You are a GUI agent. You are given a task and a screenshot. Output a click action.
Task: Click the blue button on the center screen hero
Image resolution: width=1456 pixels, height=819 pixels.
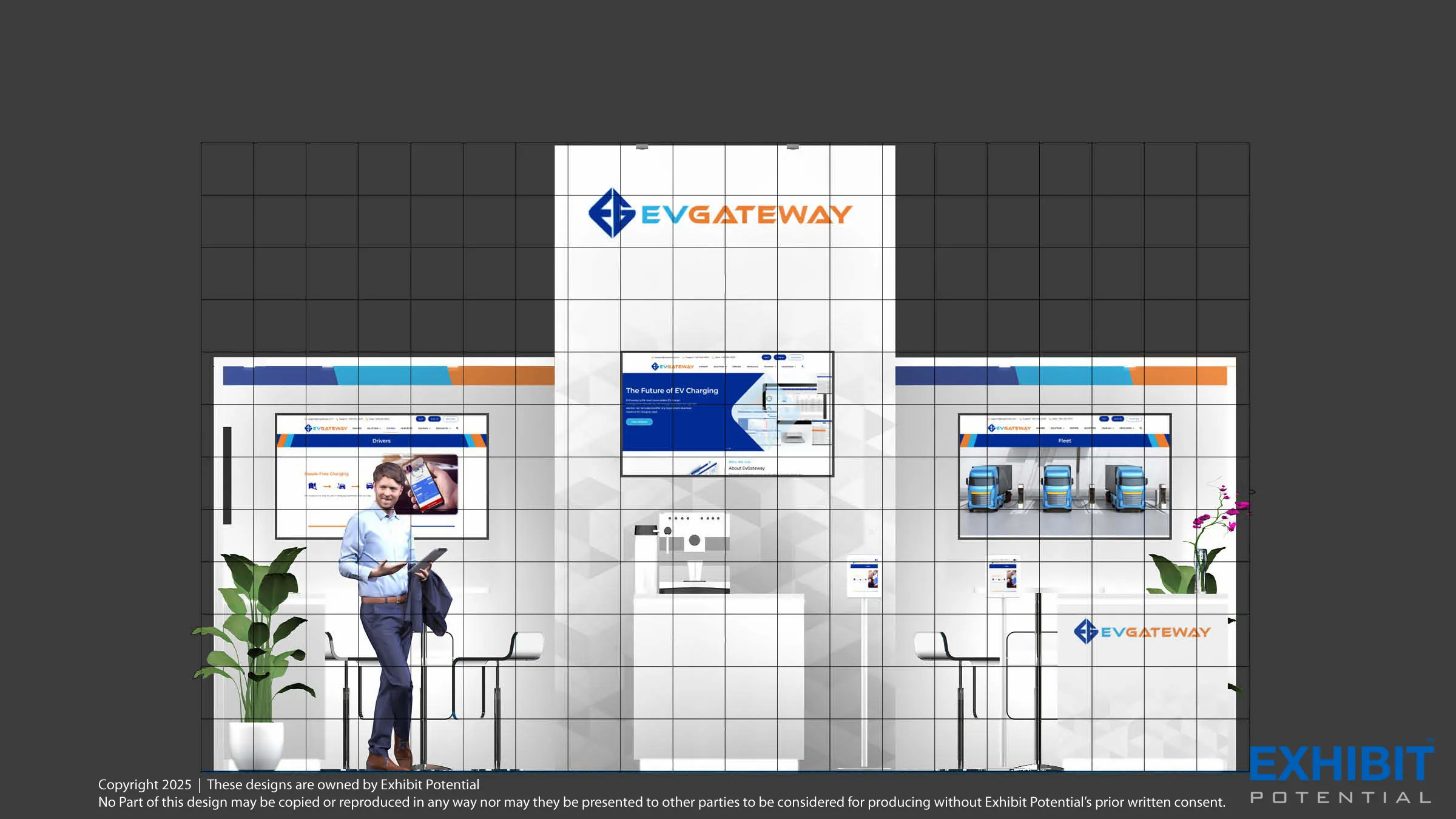(639, 422)
